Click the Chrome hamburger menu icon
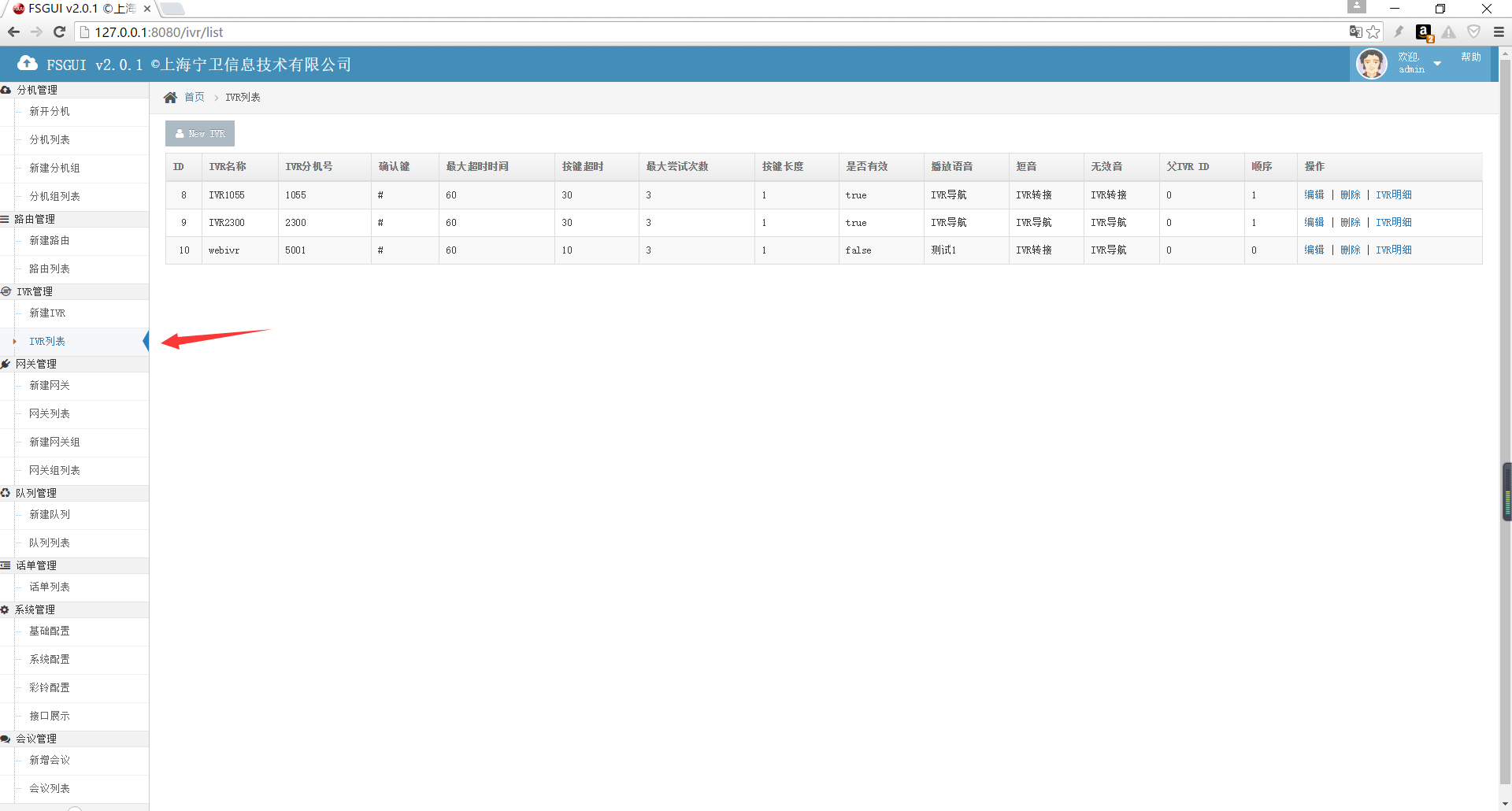The width and height of the screenshot is (1512, 811). pyautogui.click(x=1499, y=32)
